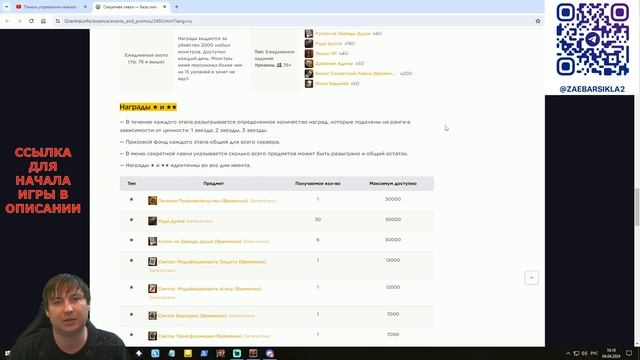Click the quantity 30 in Руда row
The height and width of the screenshot is (360, 640).
(x=318, y=220)
